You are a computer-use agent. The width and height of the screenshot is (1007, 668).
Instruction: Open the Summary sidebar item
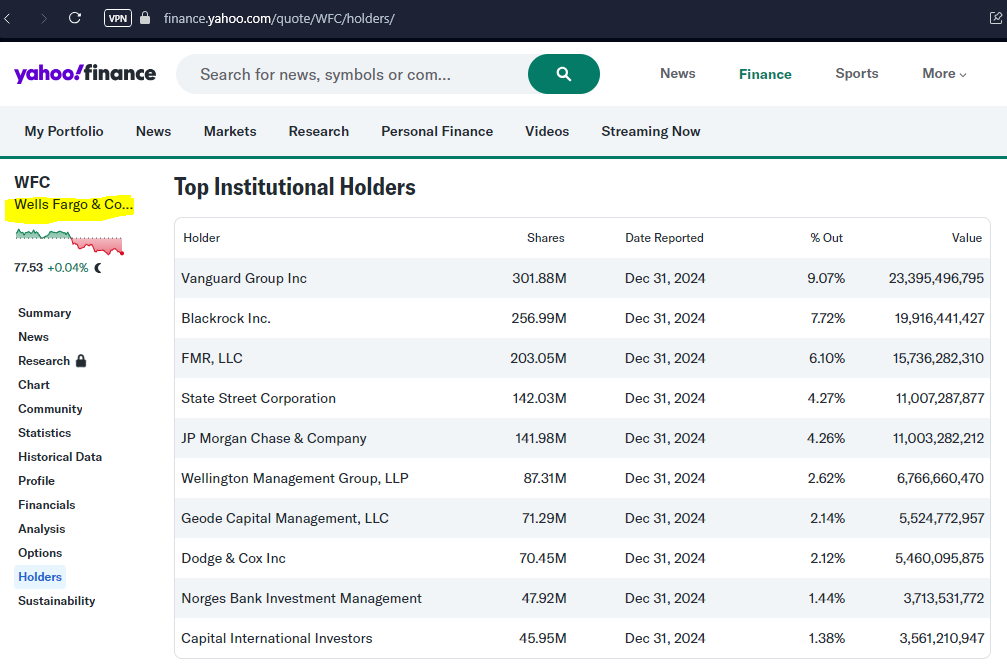[x=44, y=313]
